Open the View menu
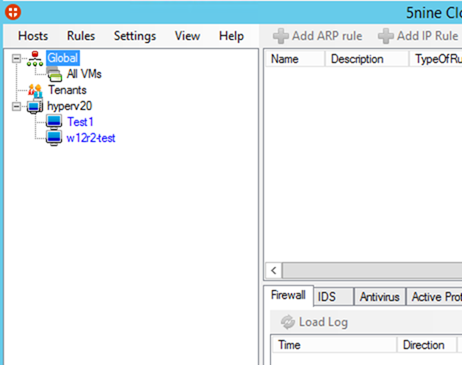This screenshot has width=462, height=365. pos(187,36)
